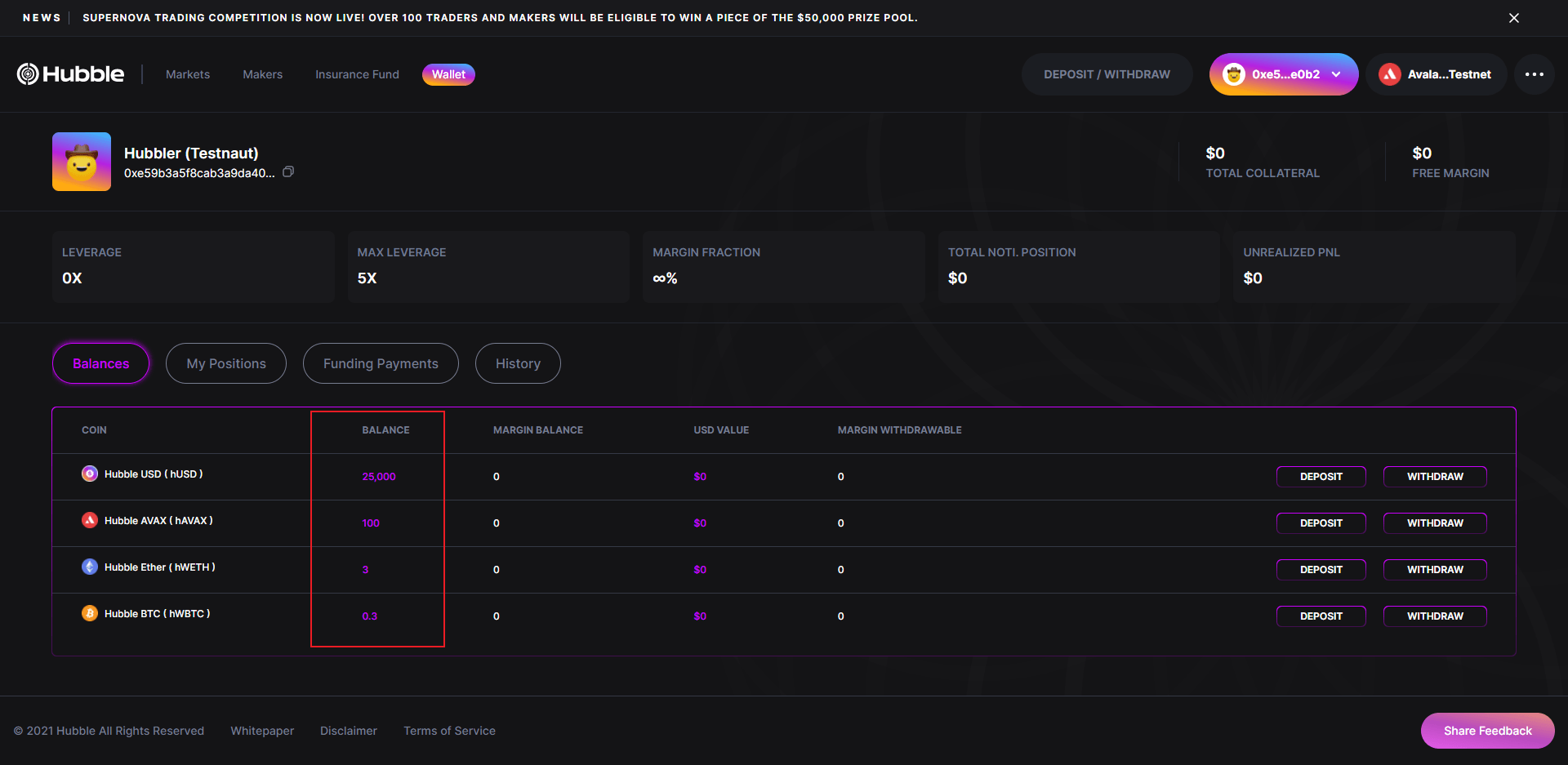Open the three-dot more options menu
This screenshot has height=765, width=1568.
pyautogui.click(x=1534, y=74)
